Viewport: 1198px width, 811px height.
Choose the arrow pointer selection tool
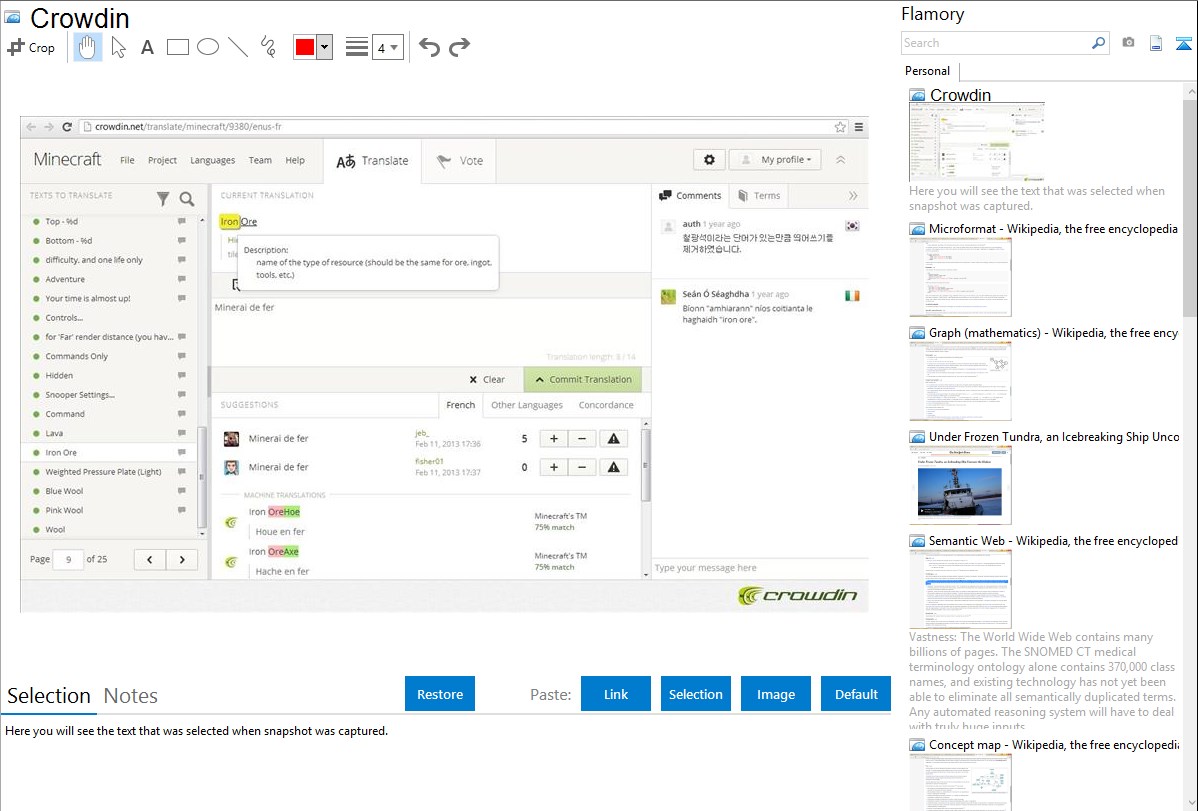[118, 47]
